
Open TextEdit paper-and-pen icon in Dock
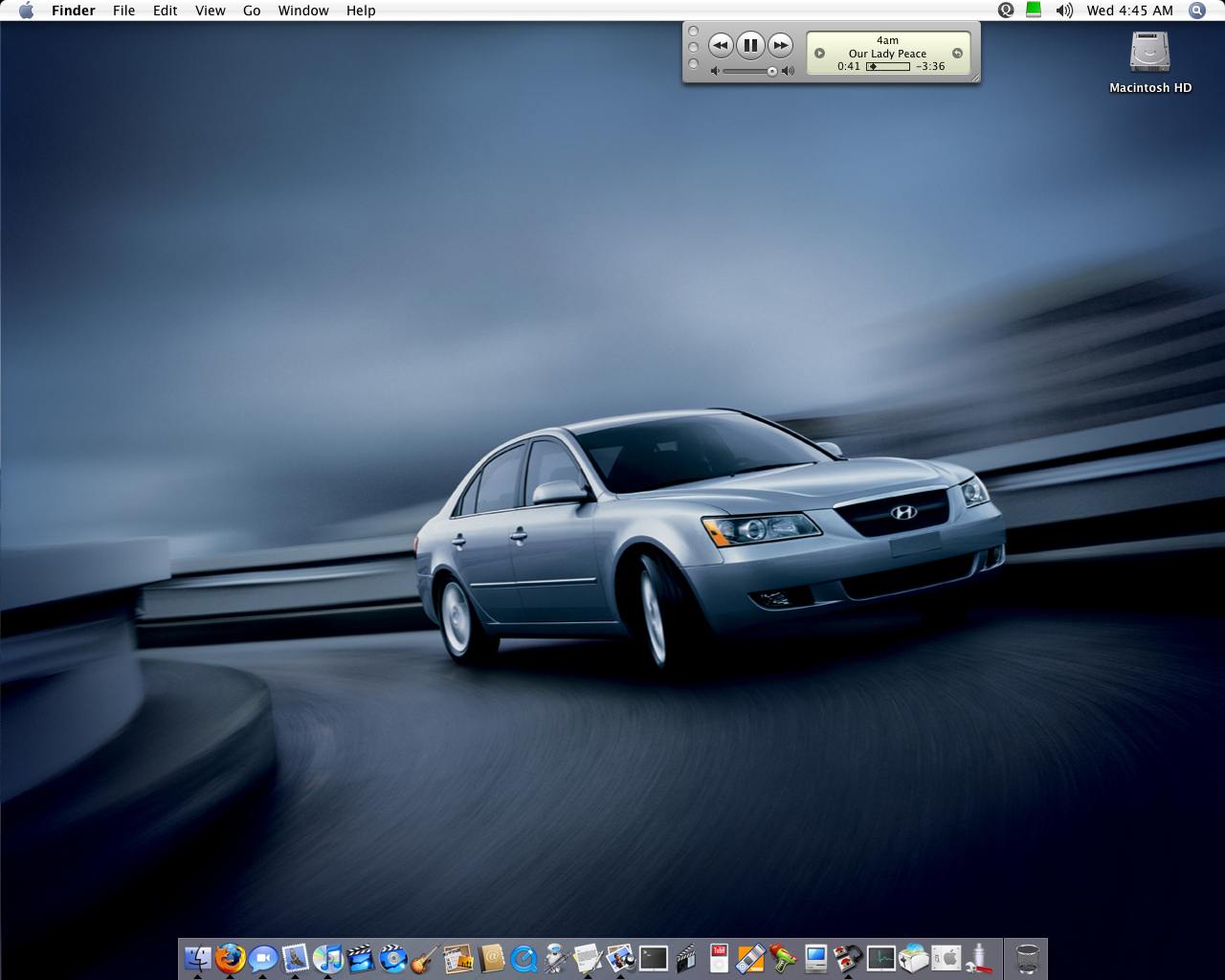click(589, 958)
